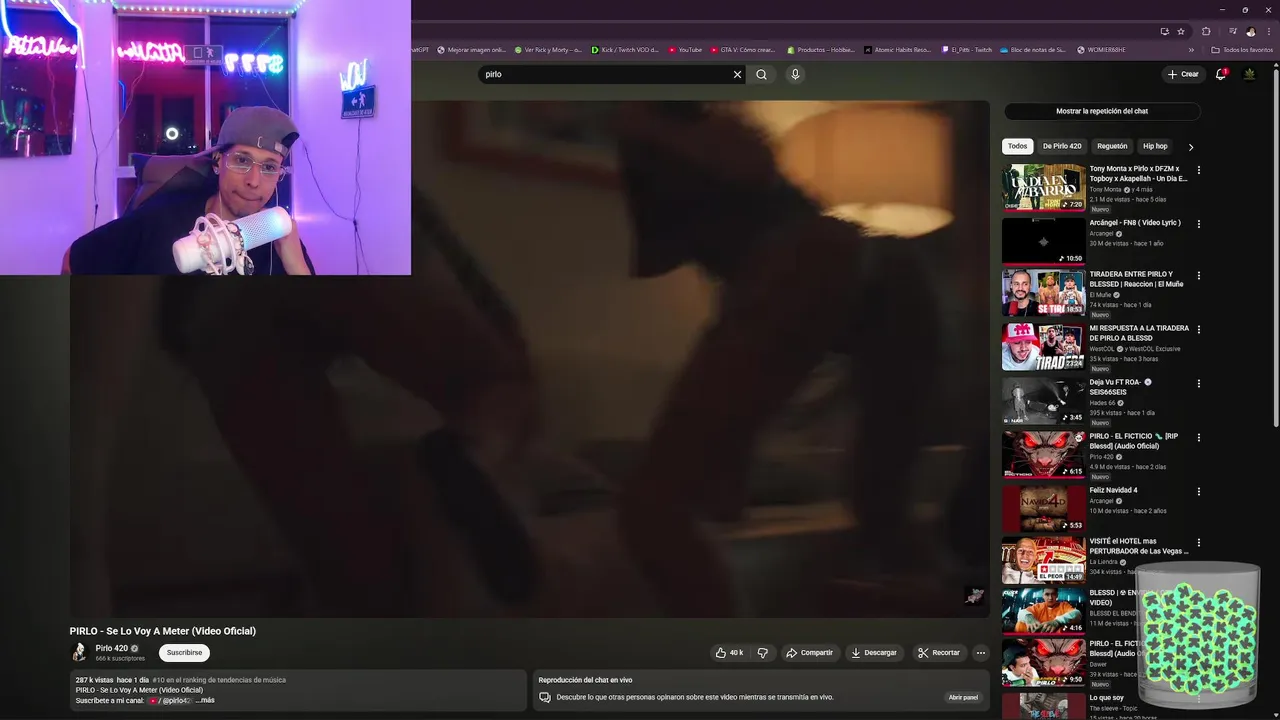1280x720 pixels.
Task: Open the Pirlo 420 channel name link
Action: click(x=112, y=648)
